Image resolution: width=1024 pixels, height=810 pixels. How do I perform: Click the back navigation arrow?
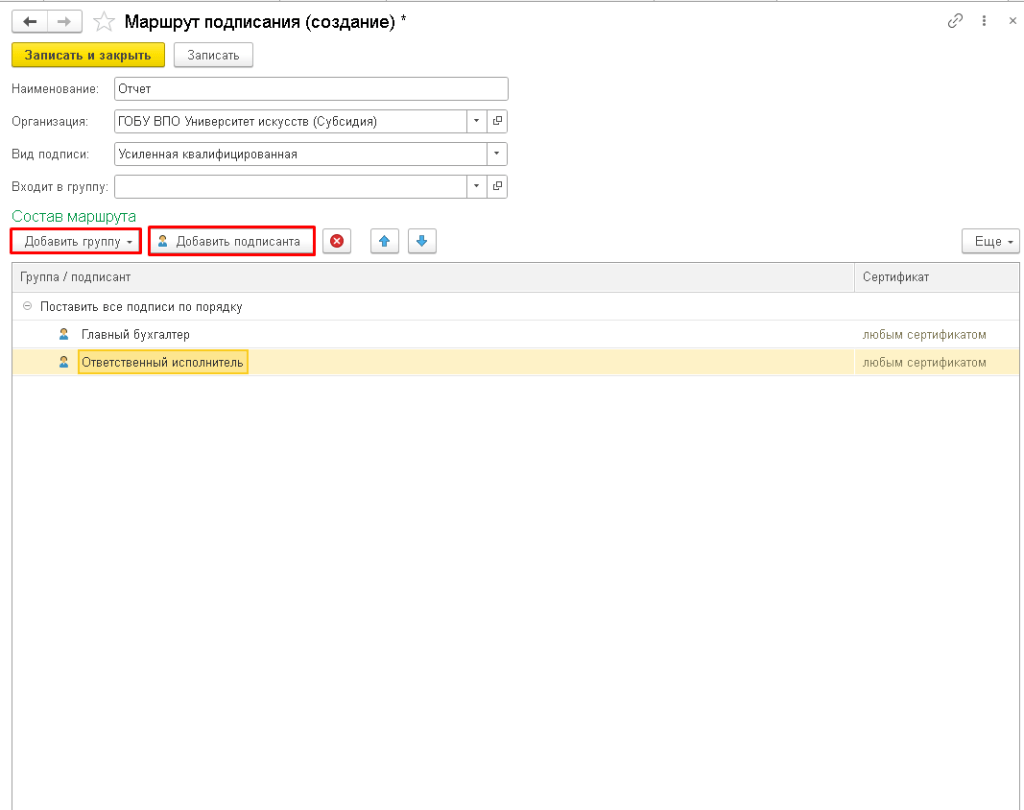(x=29, y=21)
